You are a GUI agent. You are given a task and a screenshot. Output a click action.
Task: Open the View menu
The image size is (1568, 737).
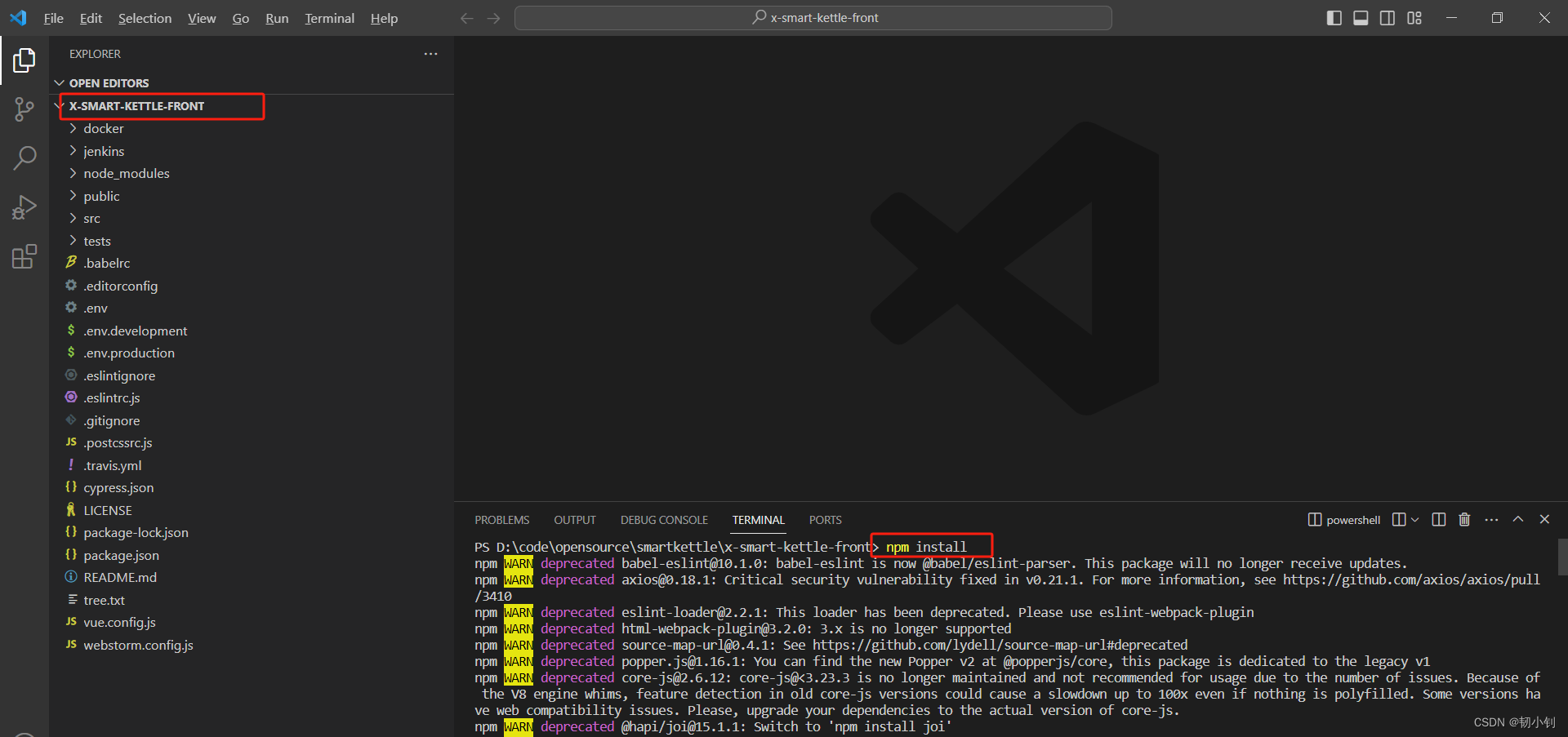click(x=202, y=18)
